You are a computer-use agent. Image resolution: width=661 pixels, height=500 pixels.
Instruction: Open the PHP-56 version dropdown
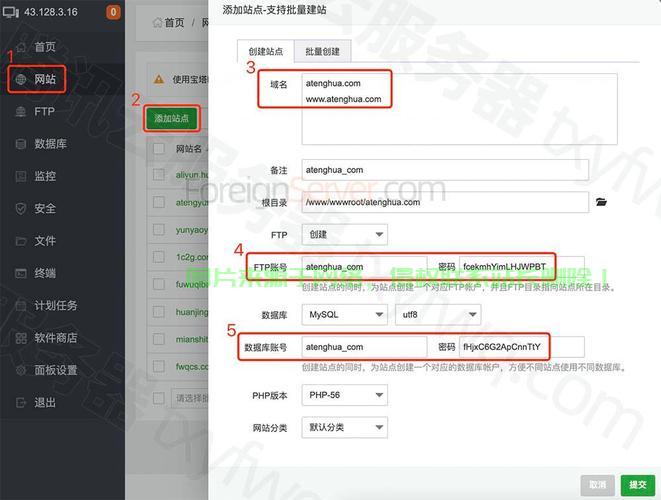tap(344, 395)
